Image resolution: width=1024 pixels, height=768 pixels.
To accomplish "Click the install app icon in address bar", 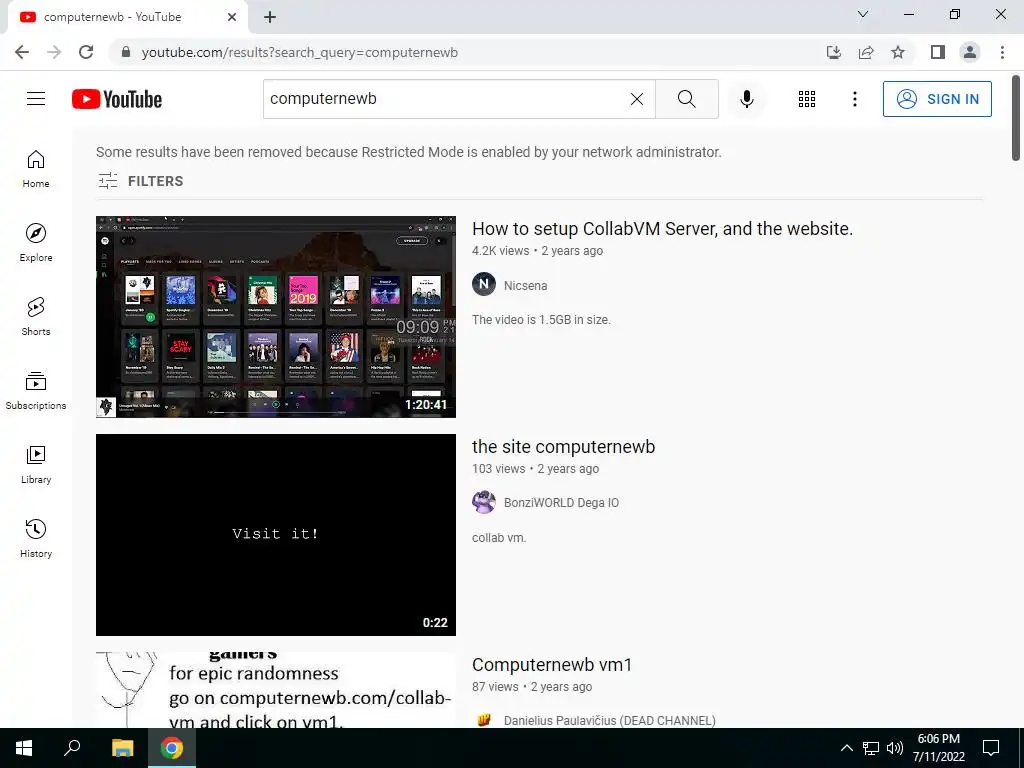I will [834, 52].
